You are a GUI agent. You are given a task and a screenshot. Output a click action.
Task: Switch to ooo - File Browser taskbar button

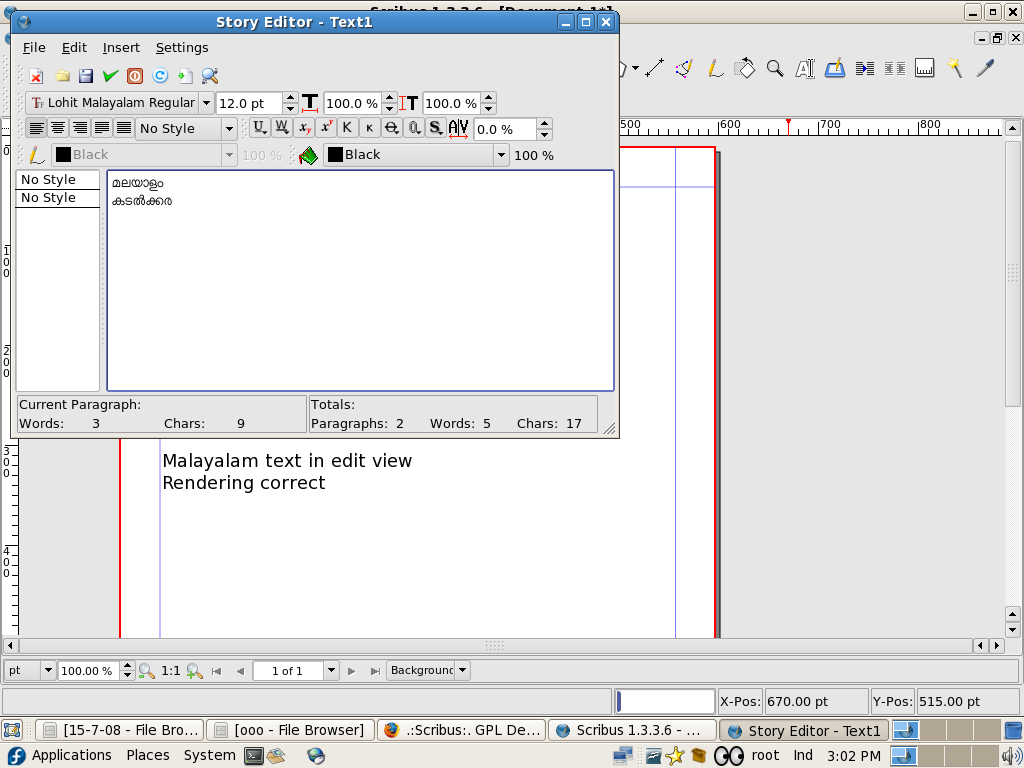click(292, 731)
